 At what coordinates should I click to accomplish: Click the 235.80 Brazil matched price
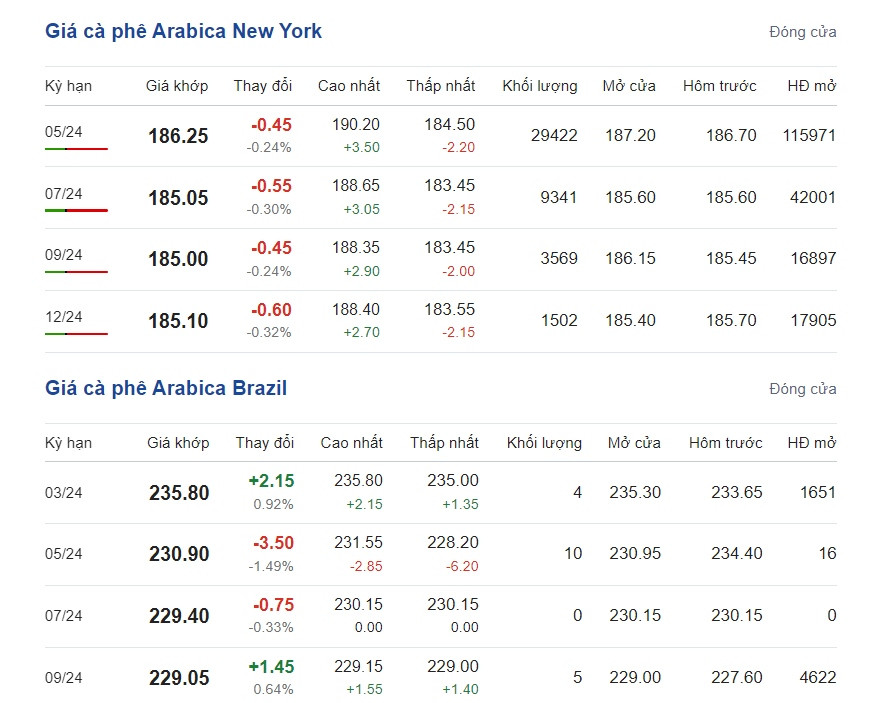point(179,493)
